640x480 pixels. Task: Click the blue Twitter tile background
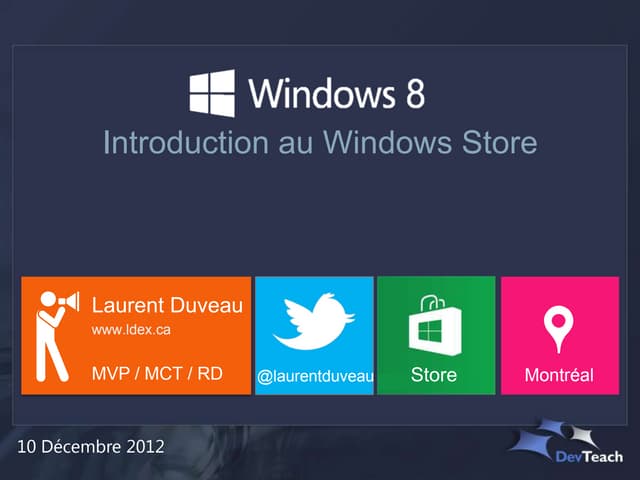pos(314,336)
